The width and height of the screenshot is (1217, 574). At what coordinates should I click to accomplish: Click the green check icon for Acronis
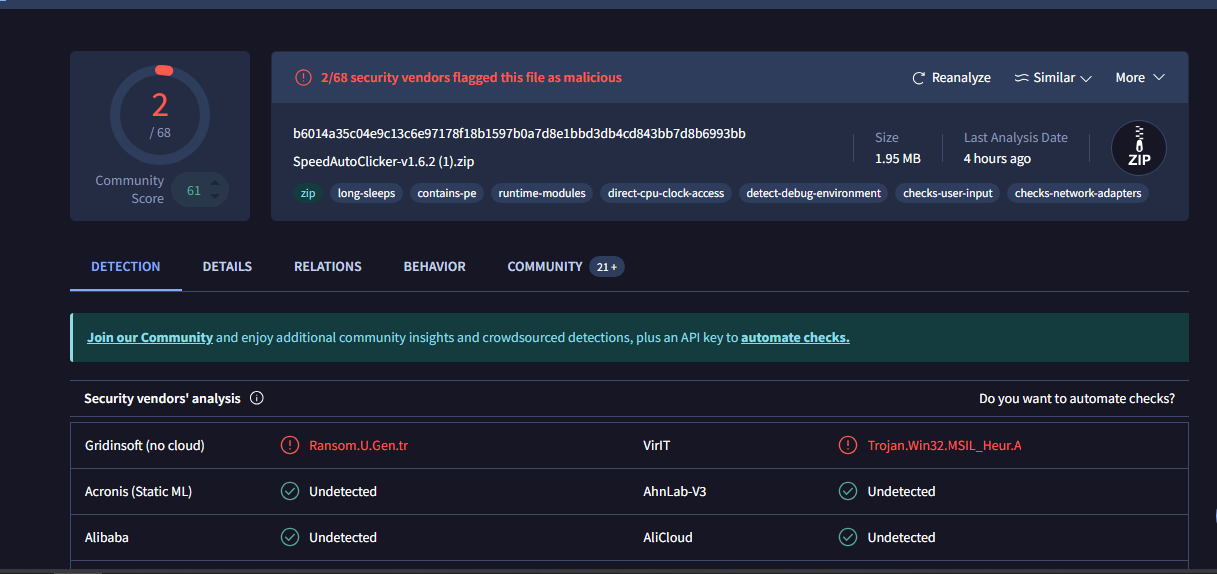(x=290, y=491)
